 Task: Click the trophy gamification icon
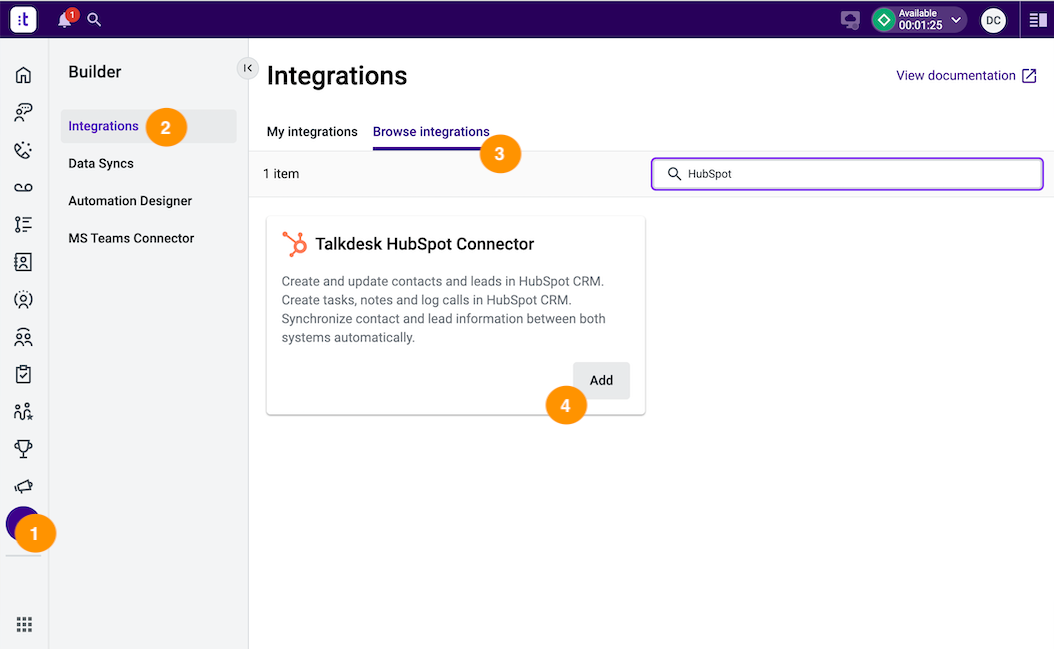click(x=24, y=449)
